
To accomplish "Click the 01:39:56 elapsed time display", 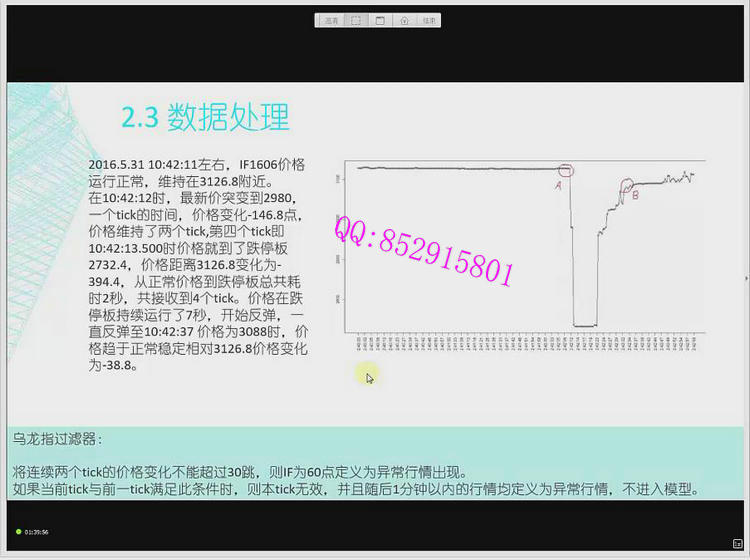I will 37,531.
